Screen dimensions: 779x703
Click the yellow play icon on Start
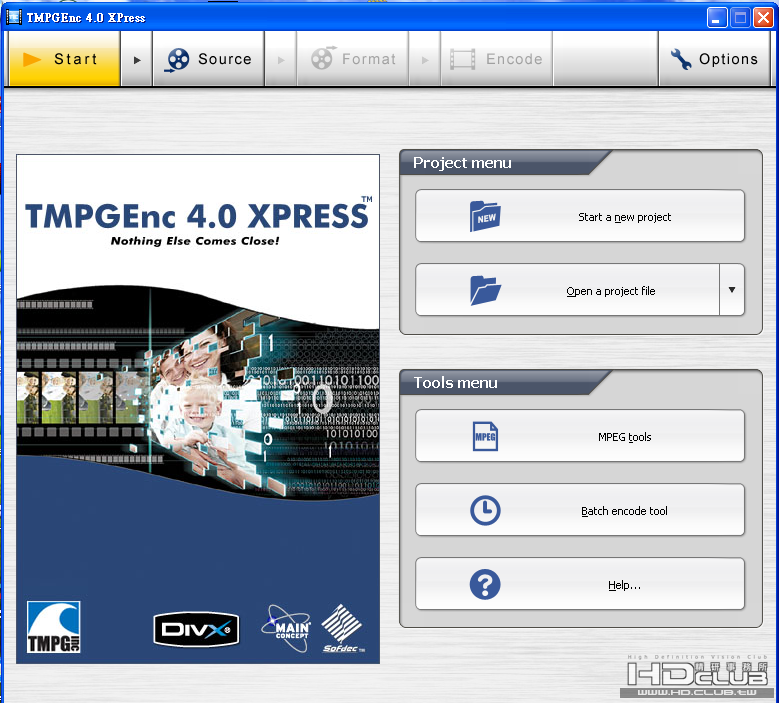[x=32, y=59]
